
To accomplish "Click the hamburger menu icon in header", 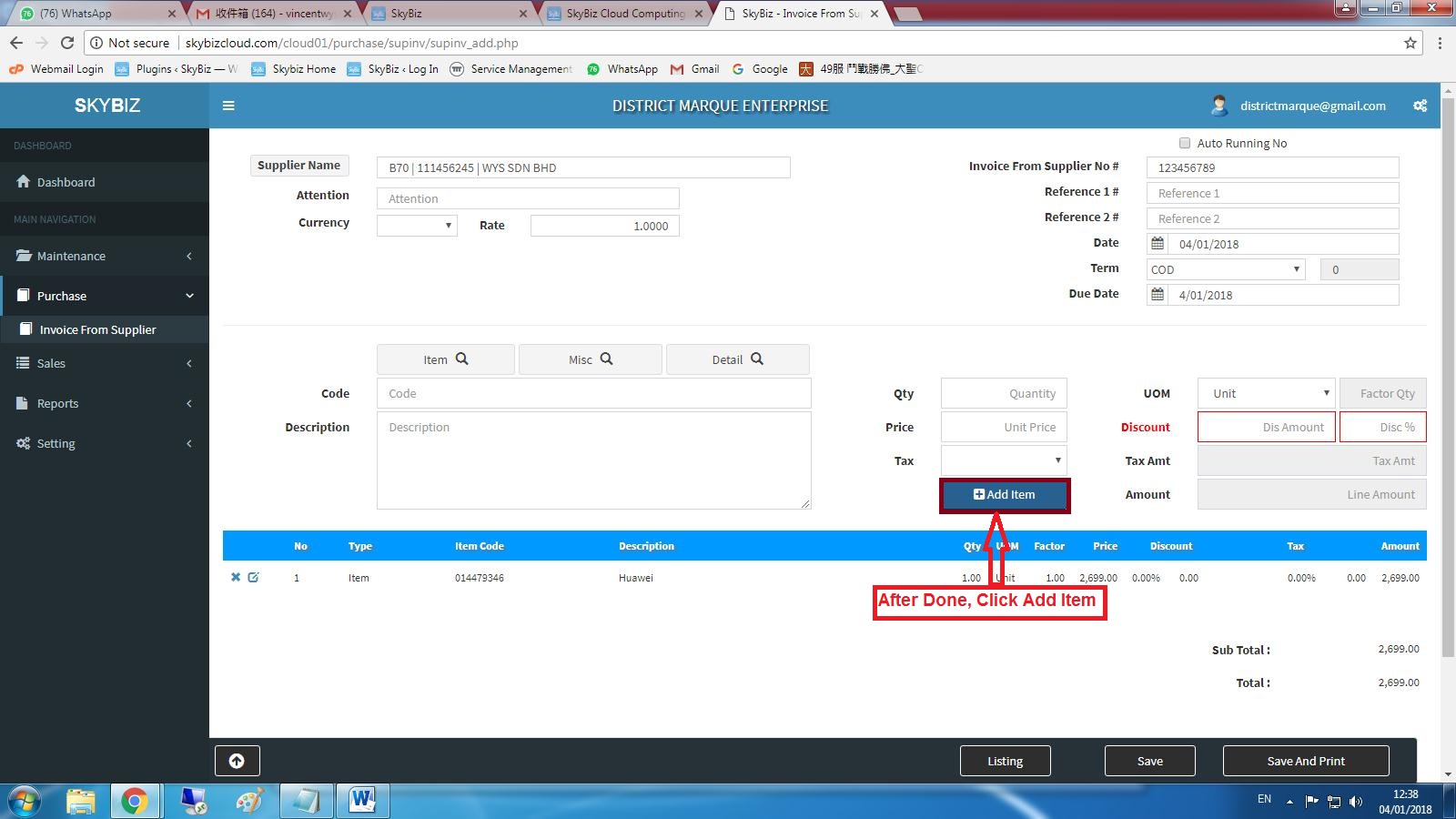I will (228, 106).
